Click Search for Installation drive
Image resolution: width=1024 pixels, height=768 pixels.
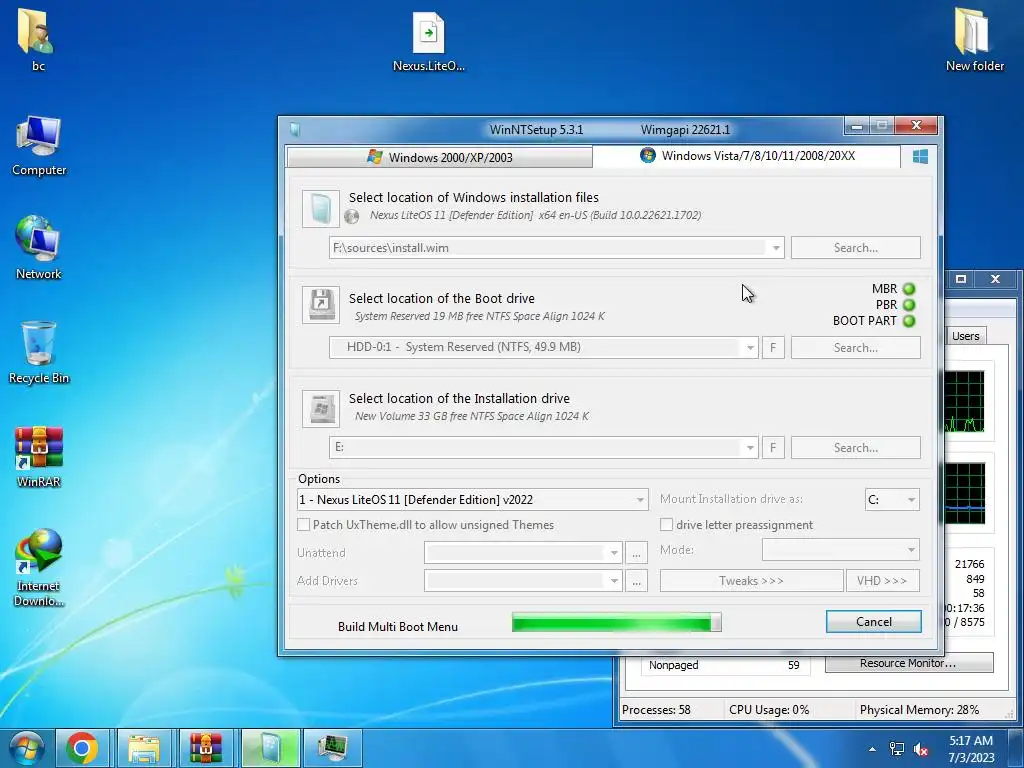(856, 447)
